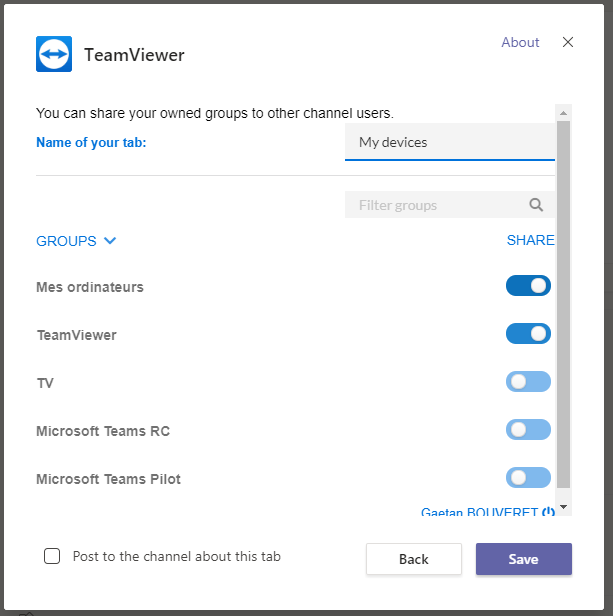Screen dimensions: 613x616
Task: Click the Back button
Action: click(414, 559)
